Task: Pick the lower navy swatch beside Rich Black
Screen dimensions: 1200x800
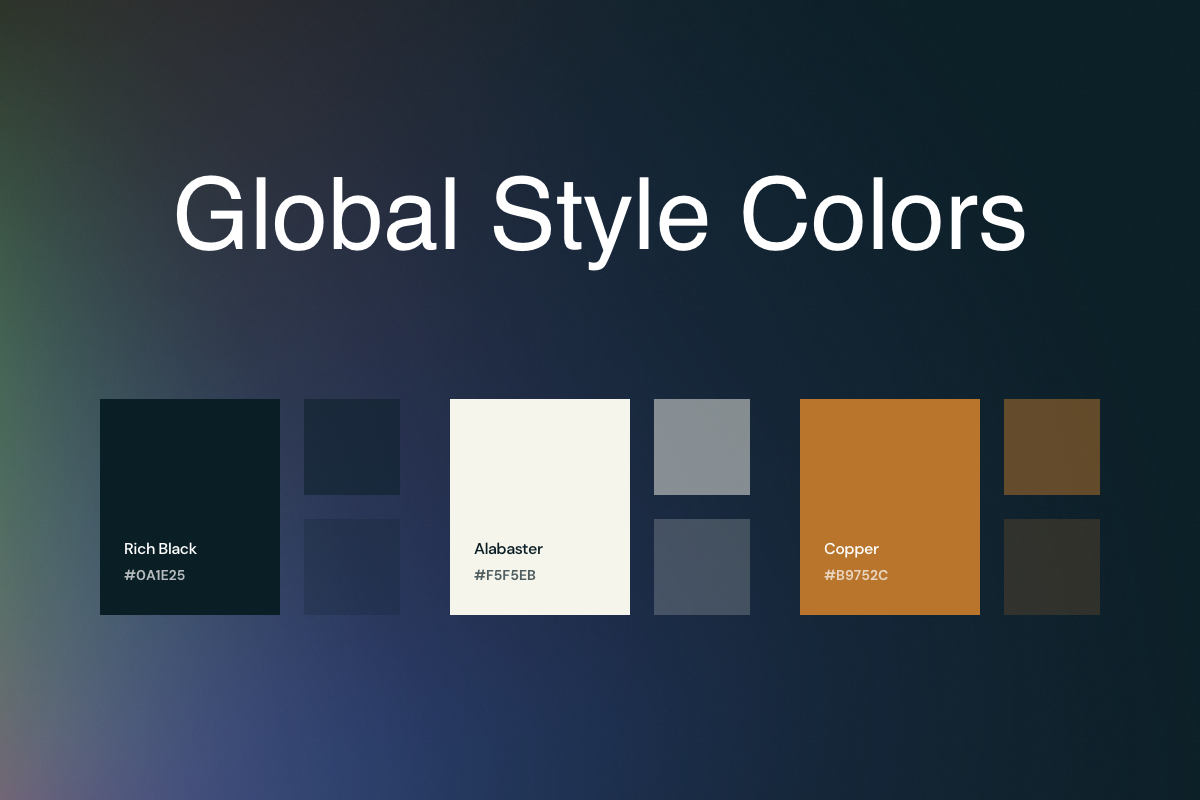Action: pos(352,567)
